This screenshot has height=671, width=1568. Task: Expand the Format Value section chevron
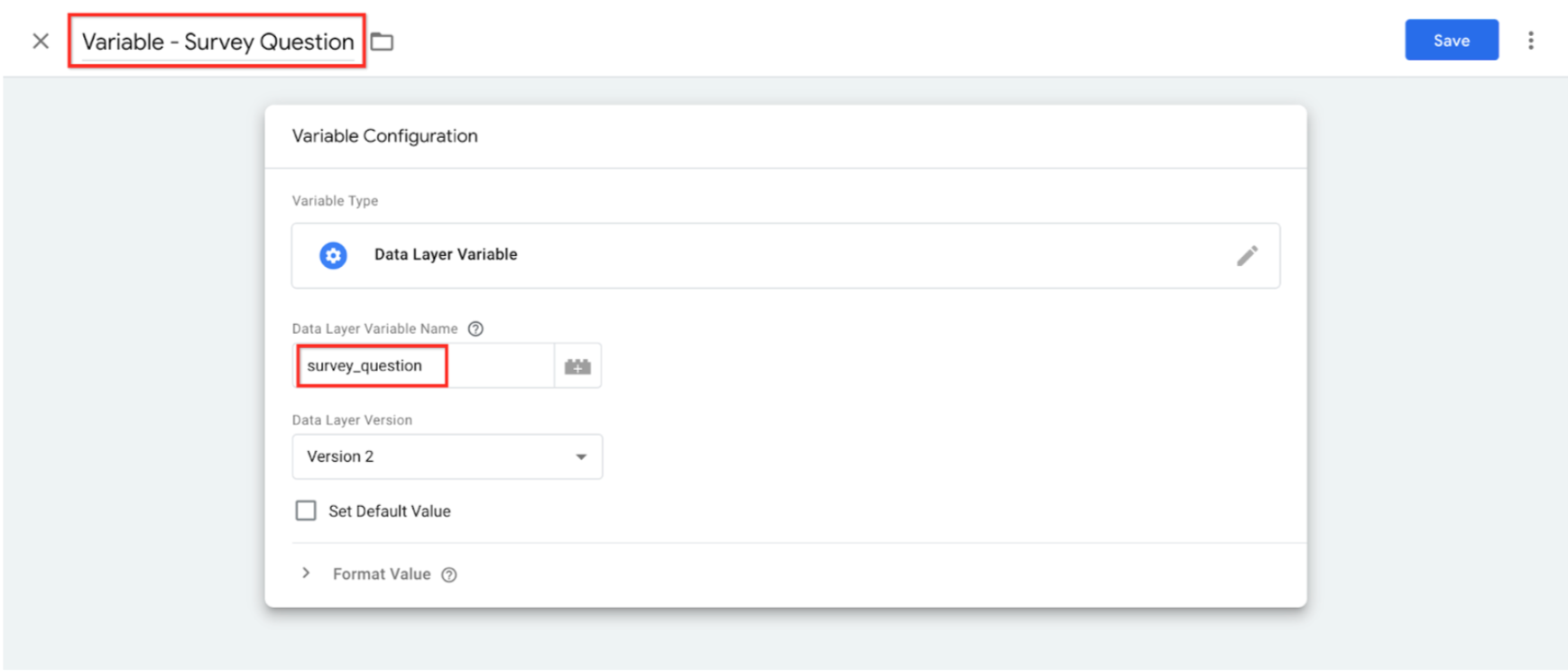pyautogui.click(x=306, y=574)
